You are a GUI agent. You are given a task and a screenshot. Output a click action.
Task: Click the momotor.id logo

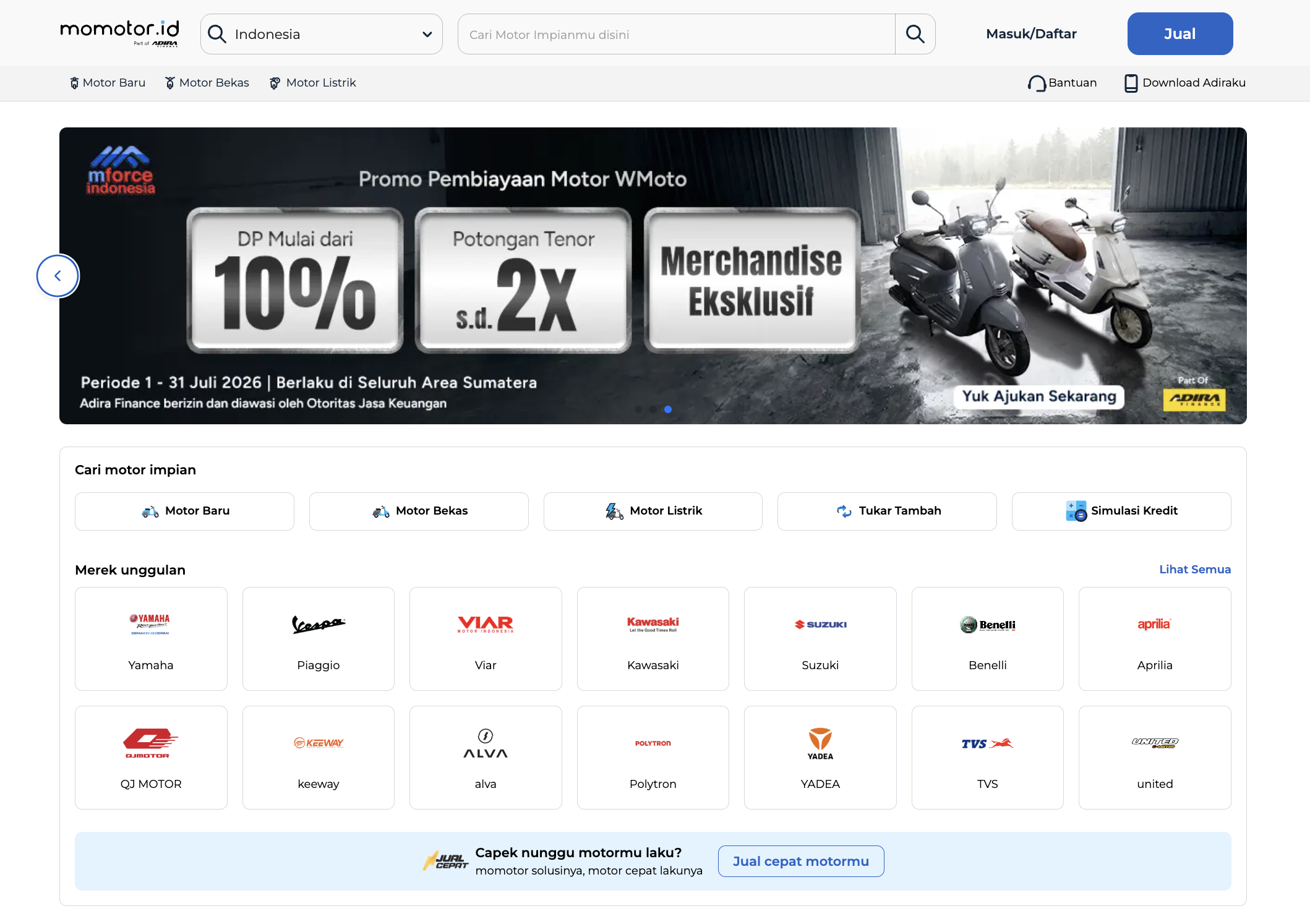click(x=119, y=33)
